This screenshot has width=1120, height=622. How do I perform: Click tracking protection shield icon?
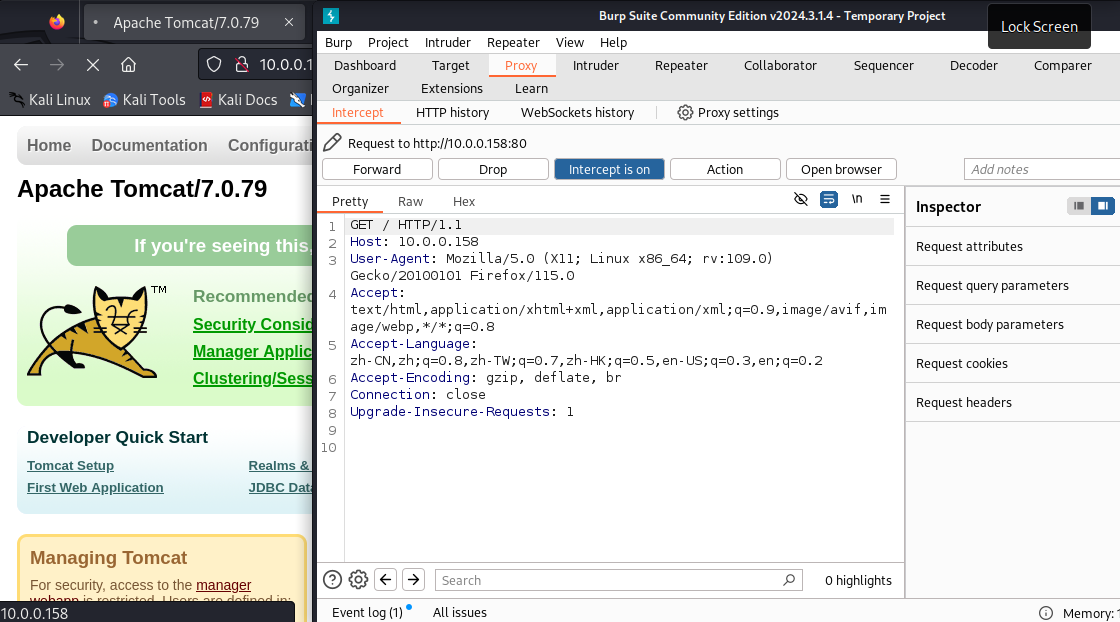pyautogui.click(x=214, y=65)
